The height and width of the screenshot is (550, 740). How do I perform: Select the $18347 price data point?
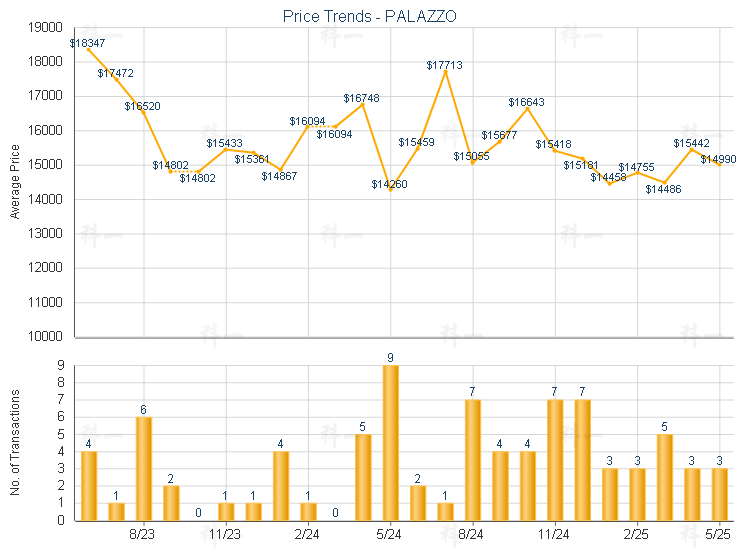tap(88, 44)
